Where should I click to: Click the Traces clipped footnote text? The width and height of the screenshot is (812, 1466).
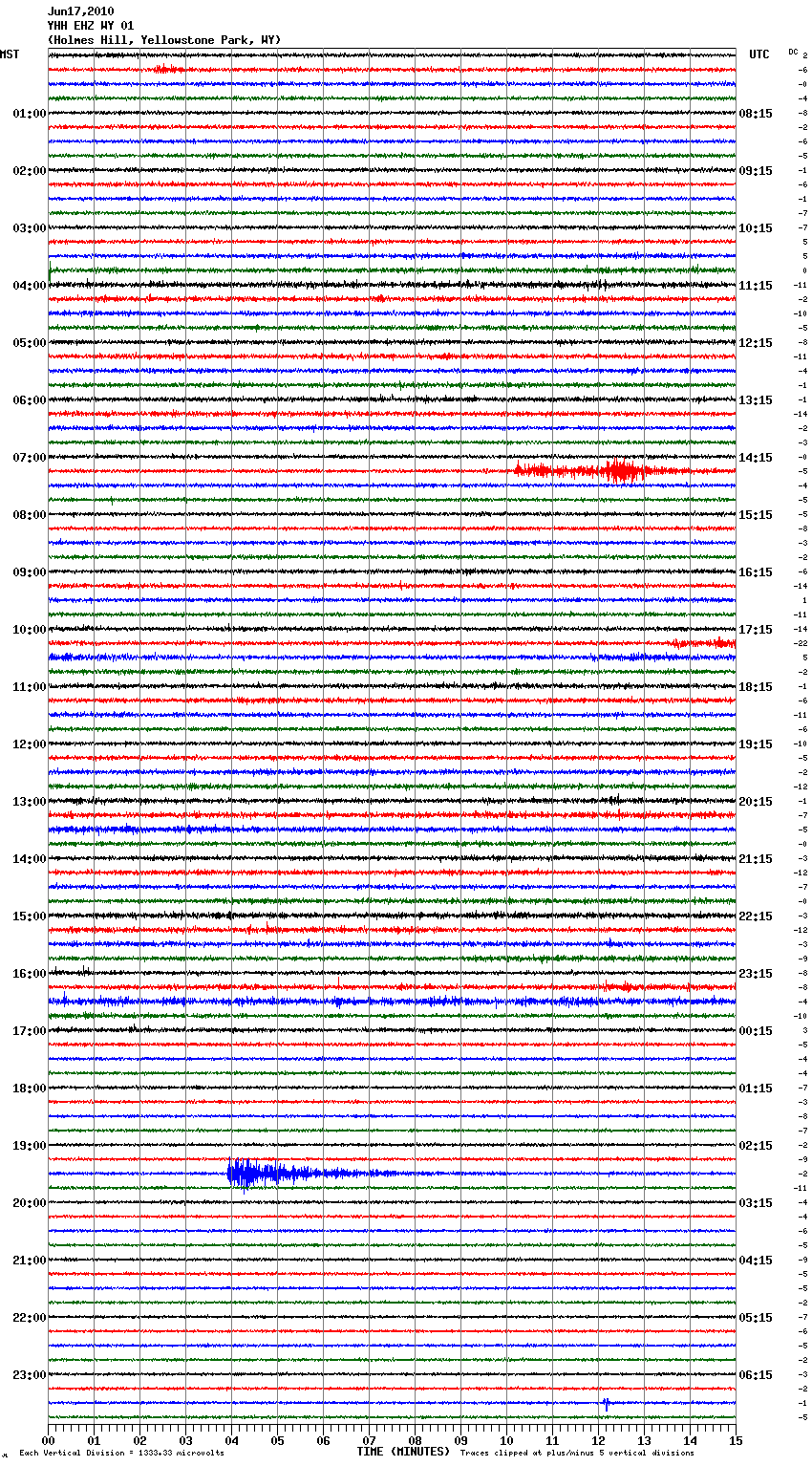577,1453
